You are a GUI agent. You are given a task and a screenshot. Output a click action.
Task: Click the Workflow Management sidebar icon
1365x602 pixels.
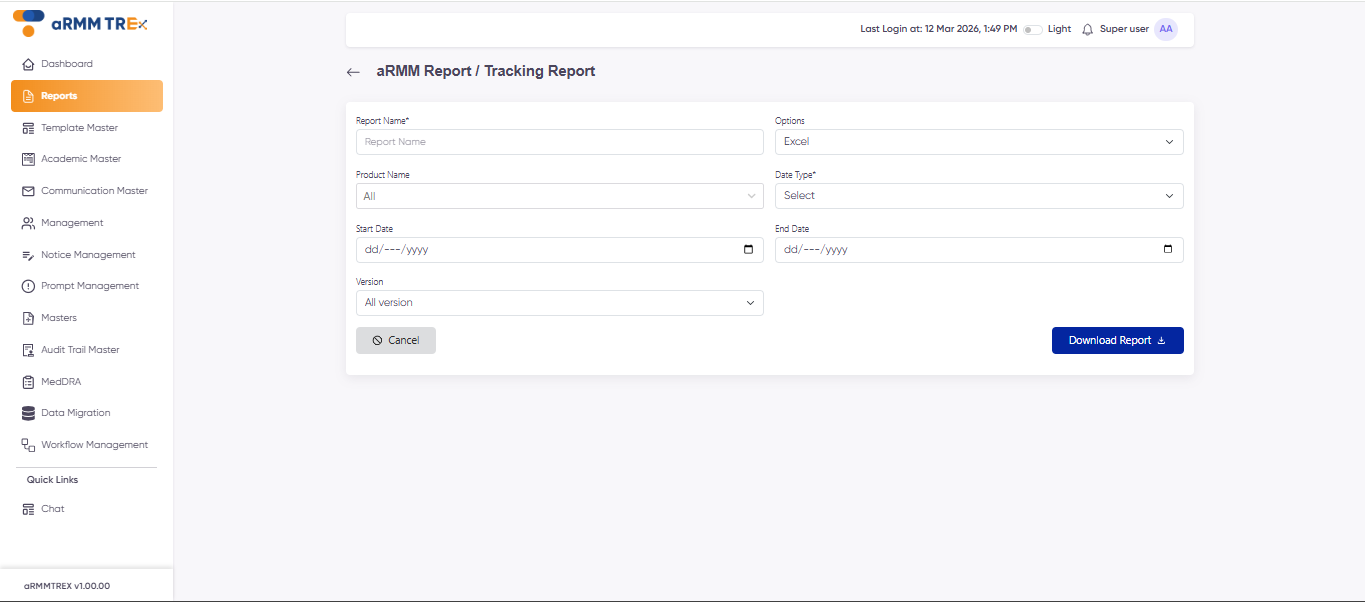pyautogui.click(x=27, y=444)
